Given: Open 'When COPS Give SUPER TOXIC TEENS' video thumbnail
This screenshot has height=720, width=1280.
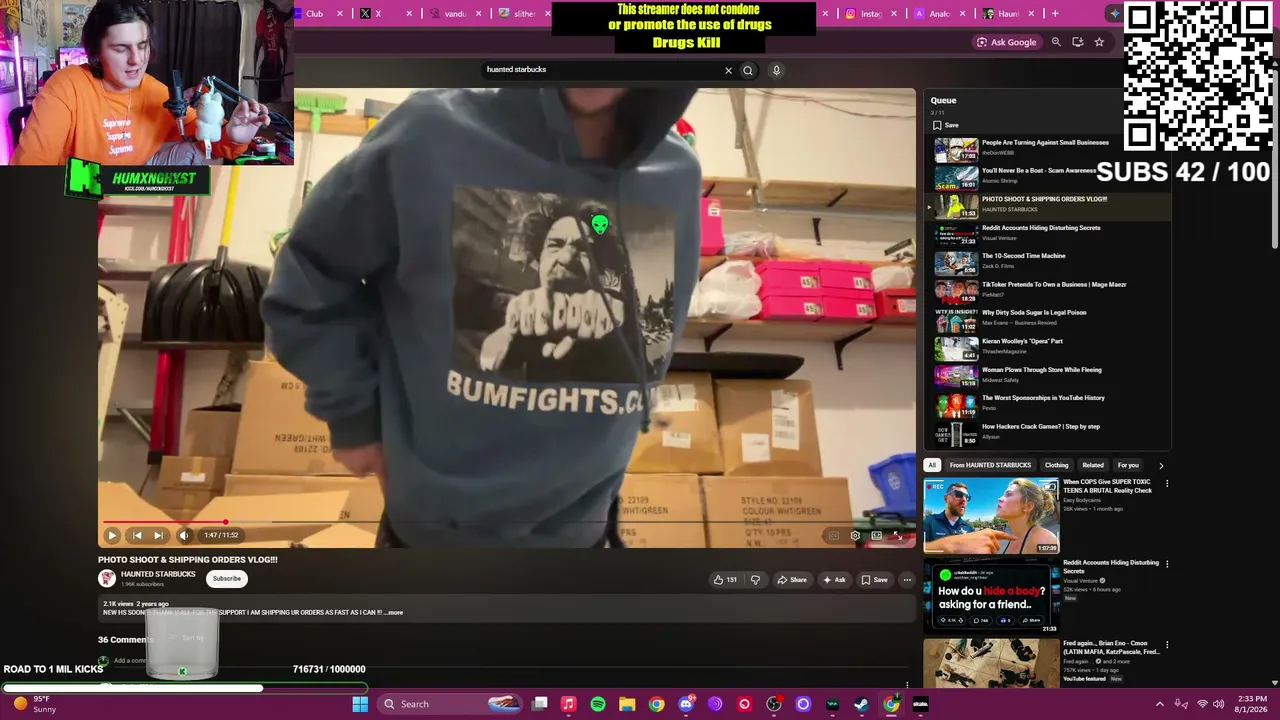Looking at the screenshot, I should [x=991, y=516].
